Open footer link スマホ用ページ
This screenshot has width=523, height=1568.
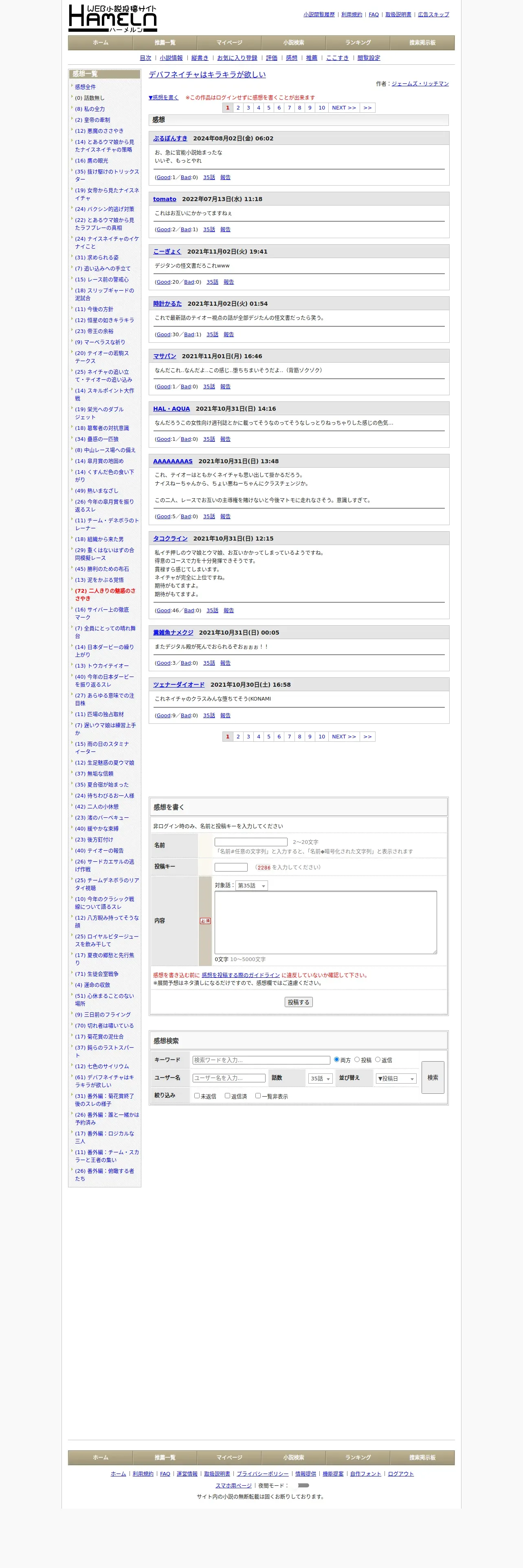click(233, 1485)
